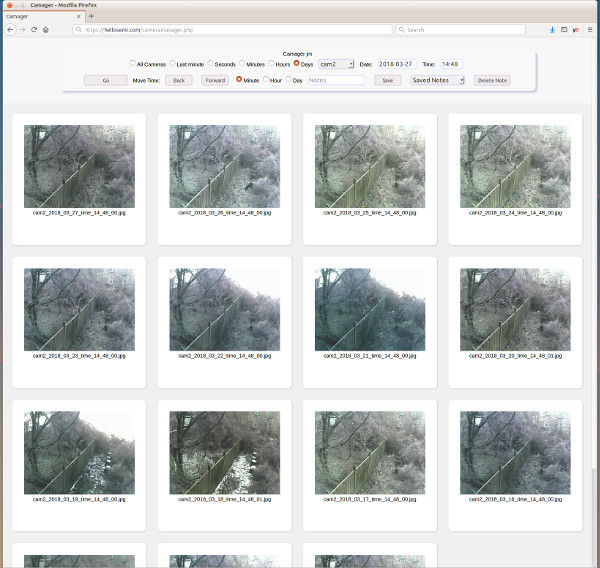The image size is (600, 568).
Task: Click the browser Search box
Action: coord(460,29)
